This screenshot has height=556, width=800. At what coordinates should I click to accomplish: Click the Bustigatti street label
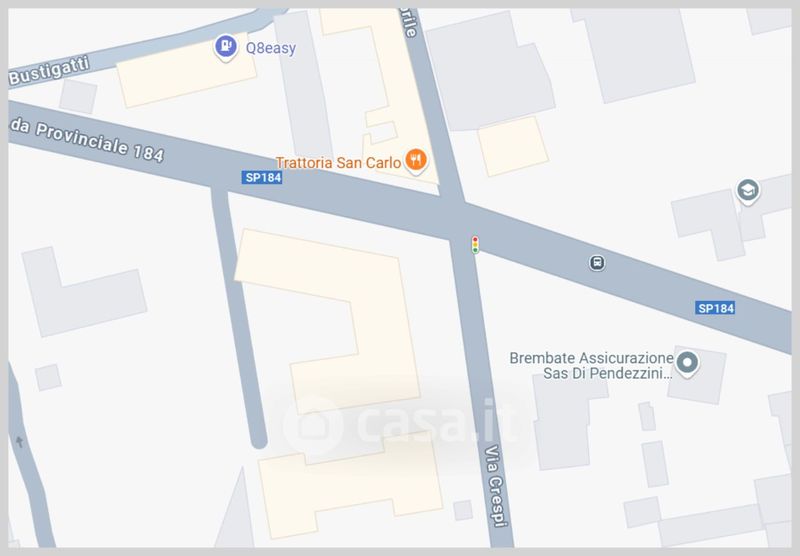tap(49, 71)
